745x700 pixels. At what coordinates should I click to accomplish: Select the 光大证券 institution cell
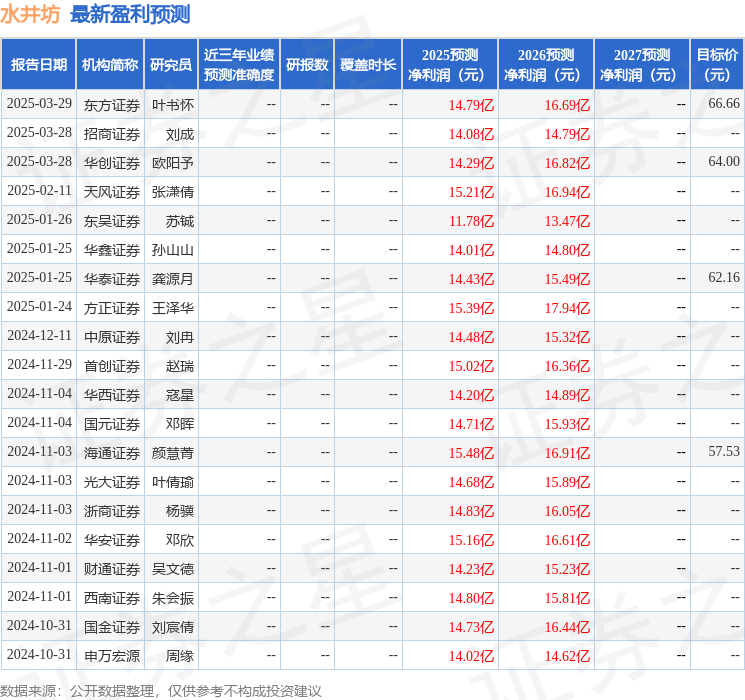[112, 482]
